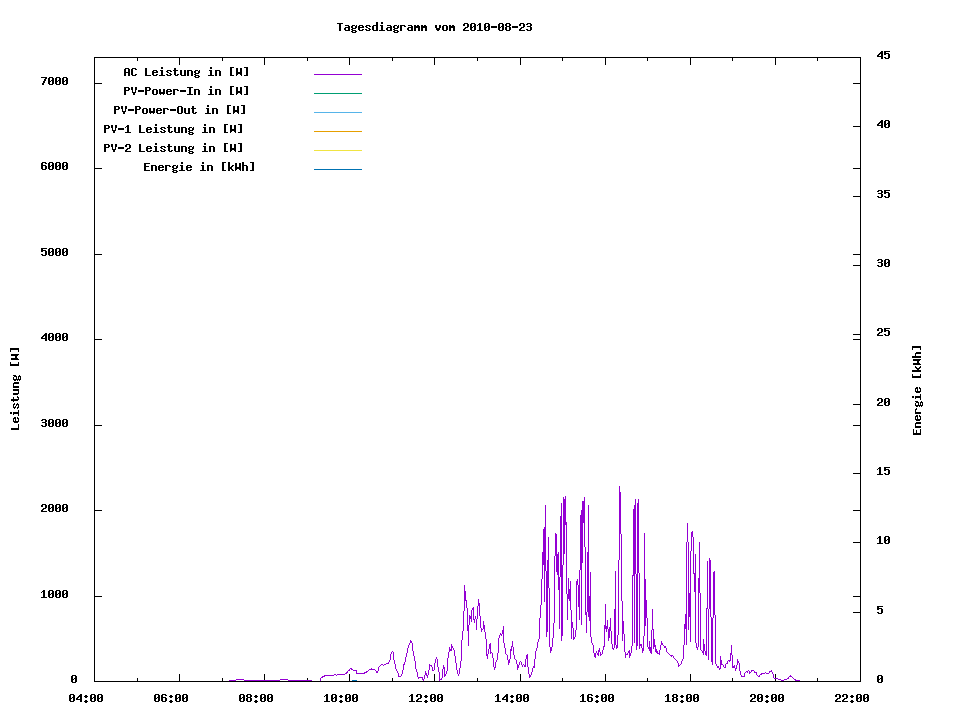Click the chart title Tagesdiagramm vom 2010-08-23

pyautogui.click(x=434, y=27)
